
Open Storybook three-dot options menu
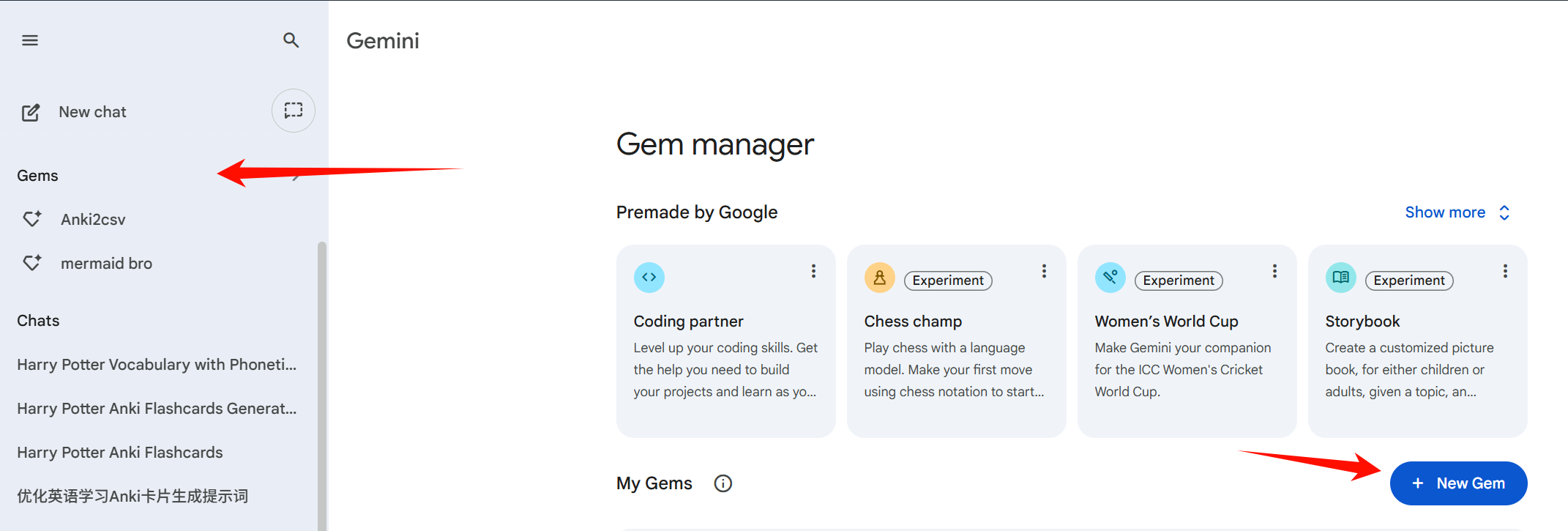pos(1505,272)
